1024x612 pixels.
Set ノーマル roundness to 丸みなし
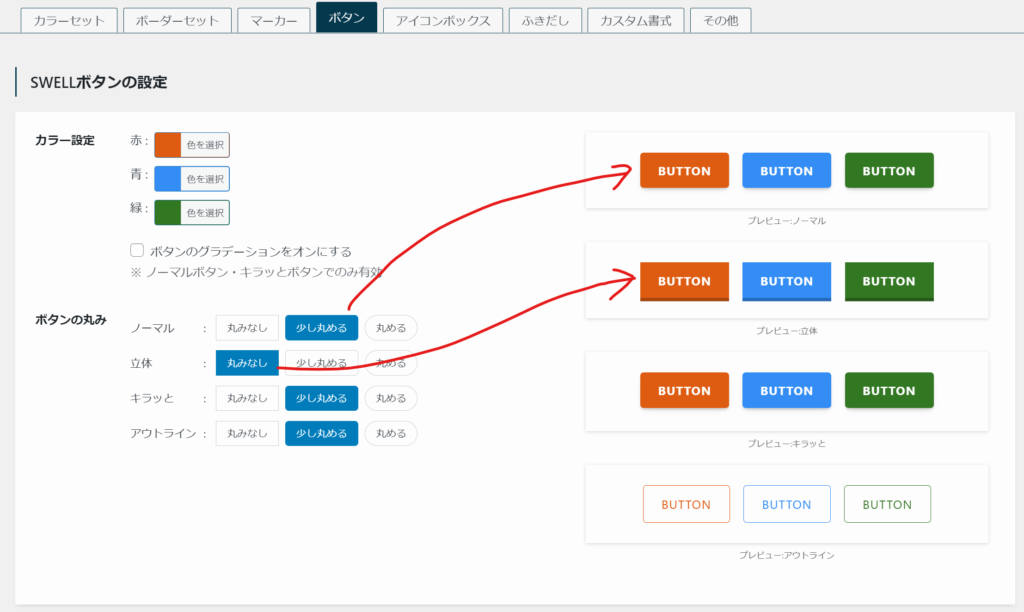click(x=247, y=328)
